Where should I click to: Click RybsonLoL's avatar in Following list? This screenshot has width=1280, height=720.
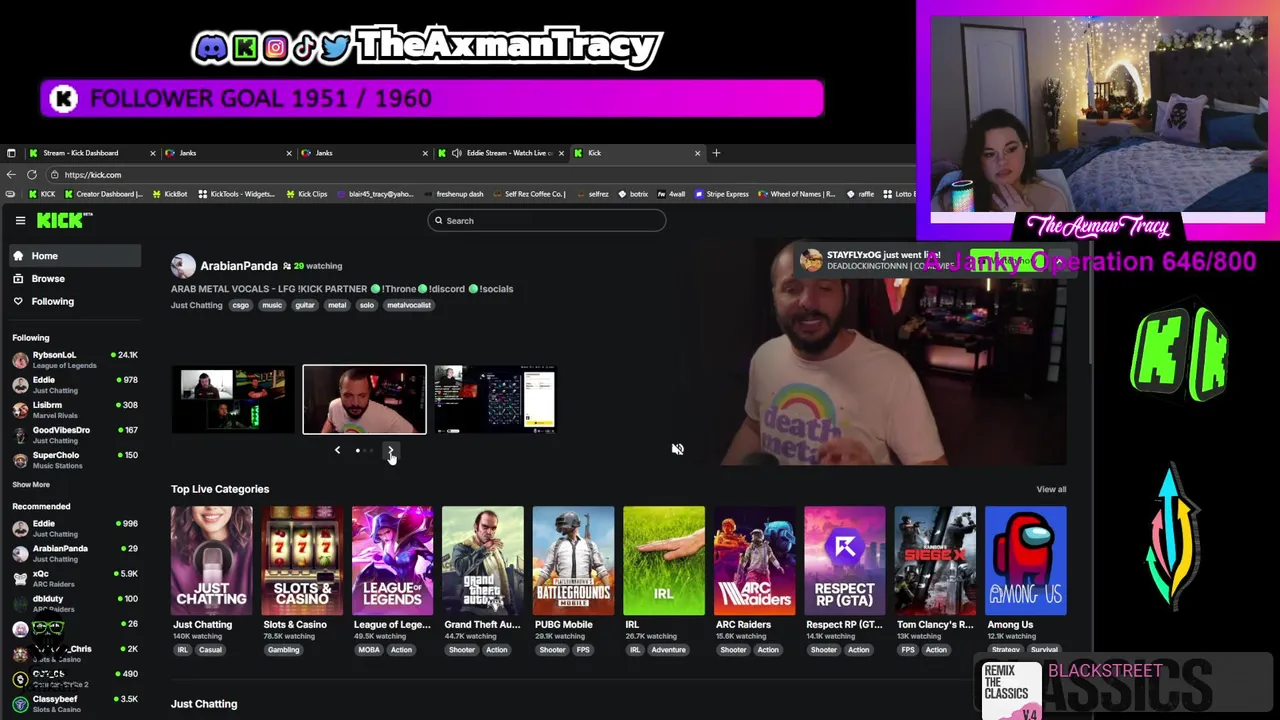click(20, 360)
